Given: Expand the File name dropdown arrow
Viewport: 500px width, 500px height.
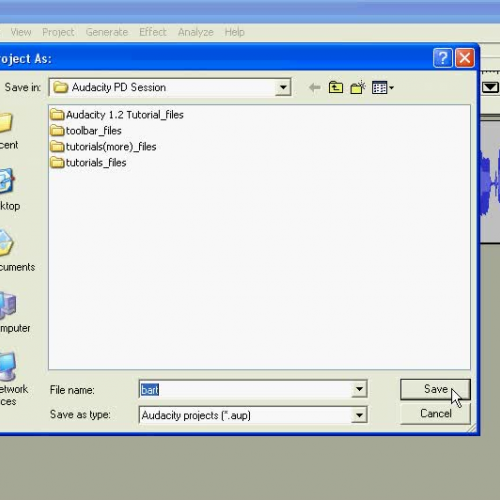Looking at the screenshot, I should coord(359,389).
